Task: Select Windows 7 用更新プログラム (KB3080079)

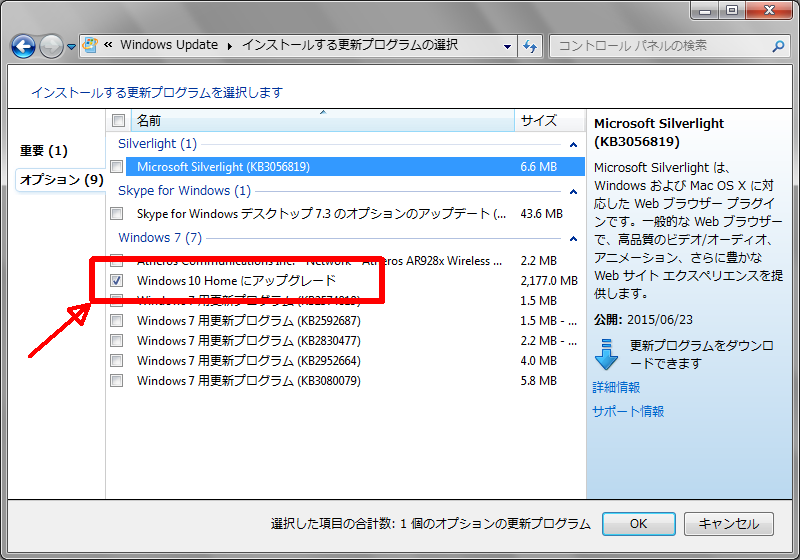Action: click(248, 380)
